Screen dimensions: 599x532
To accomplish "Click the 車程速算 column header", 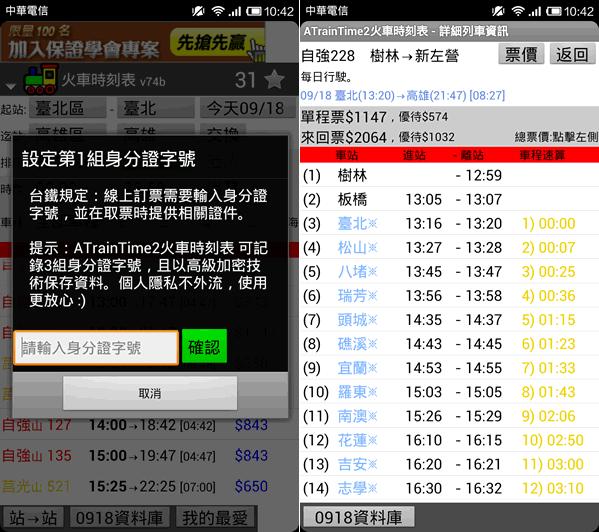I will pos(542,155).
